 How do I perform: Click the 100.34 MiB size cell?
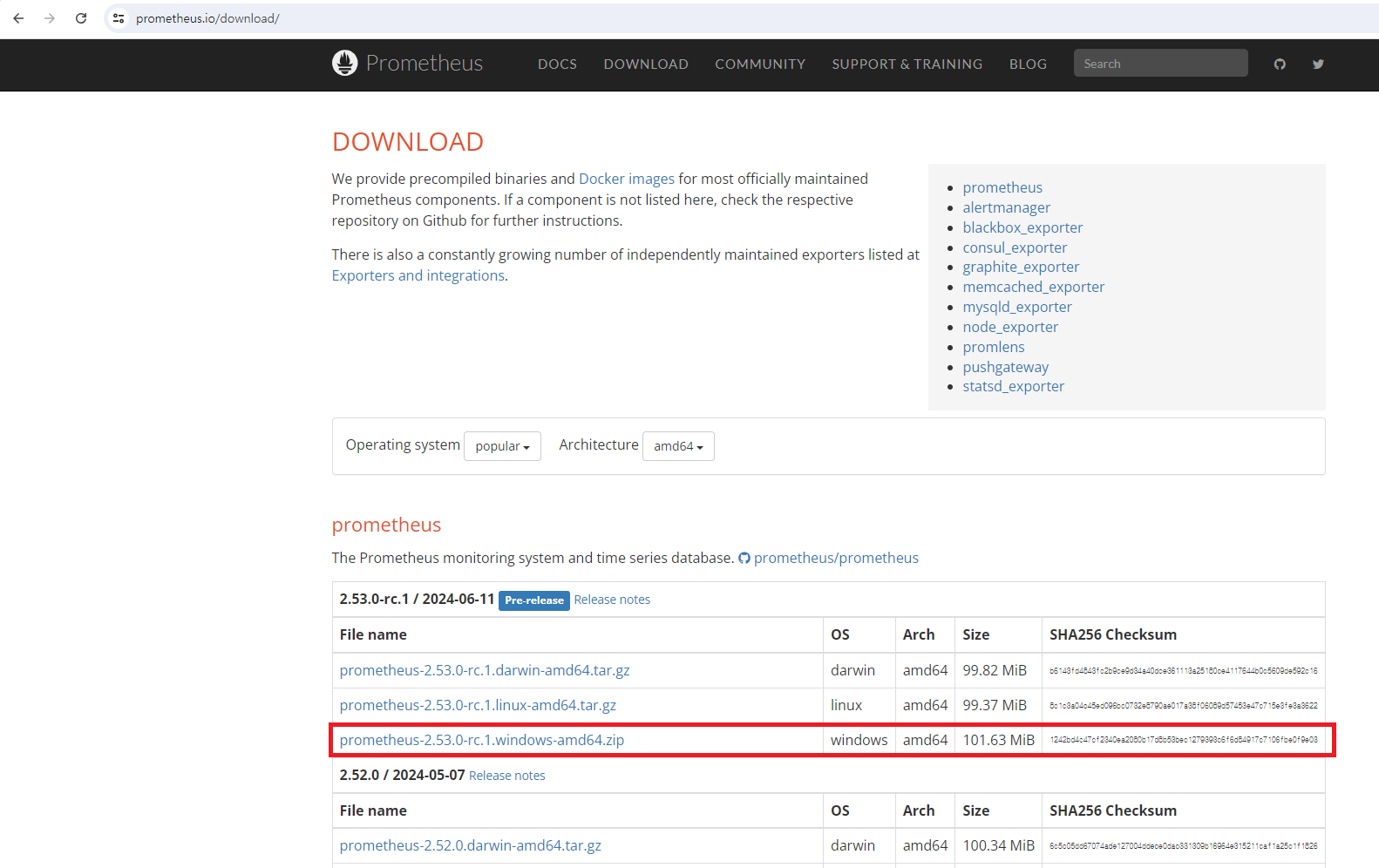(999, 845)
